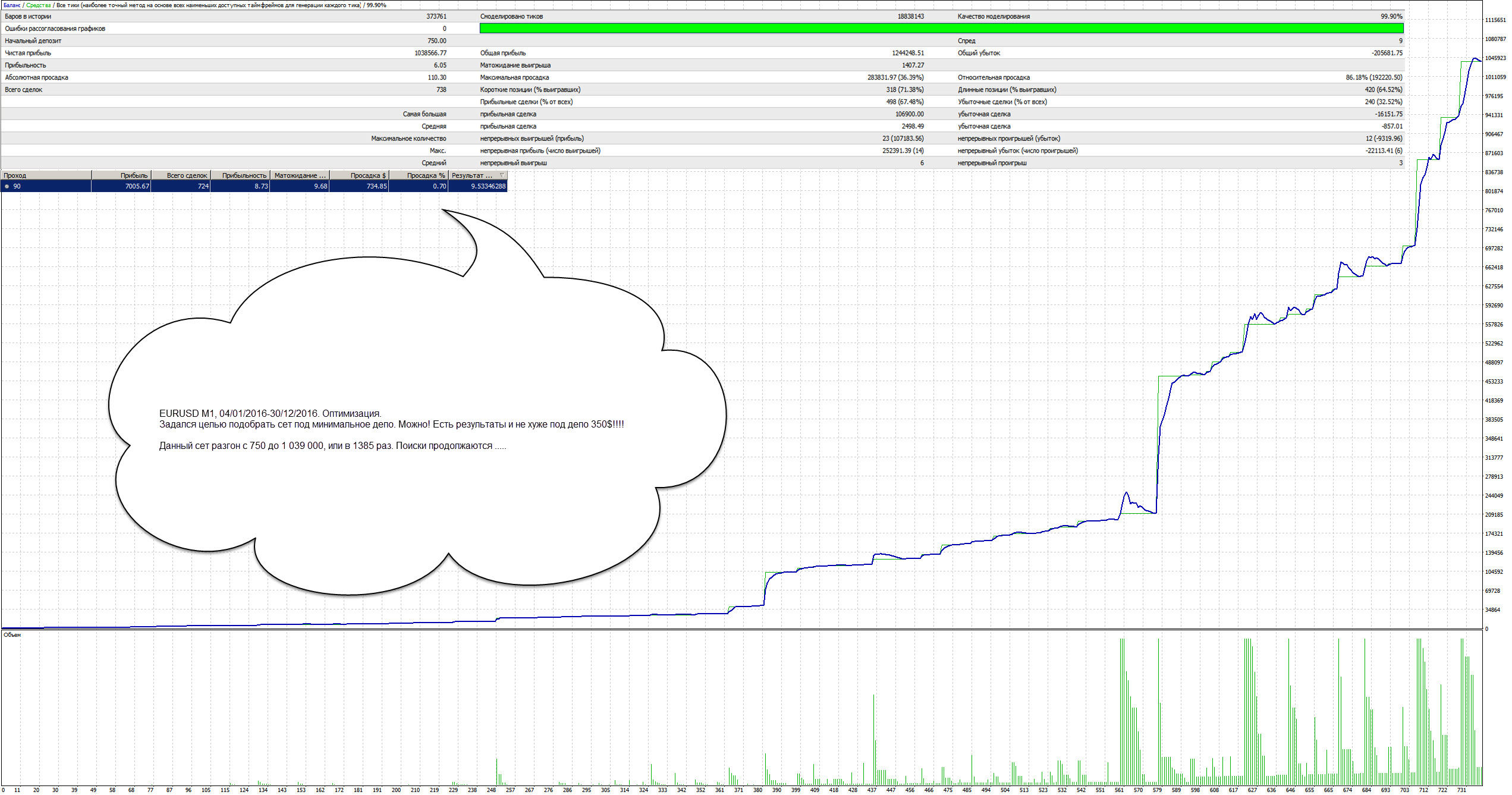Sort by the Прибыльность column header
The width and height of the screenshot is (1512, 795).
click(x=240, y=175)
